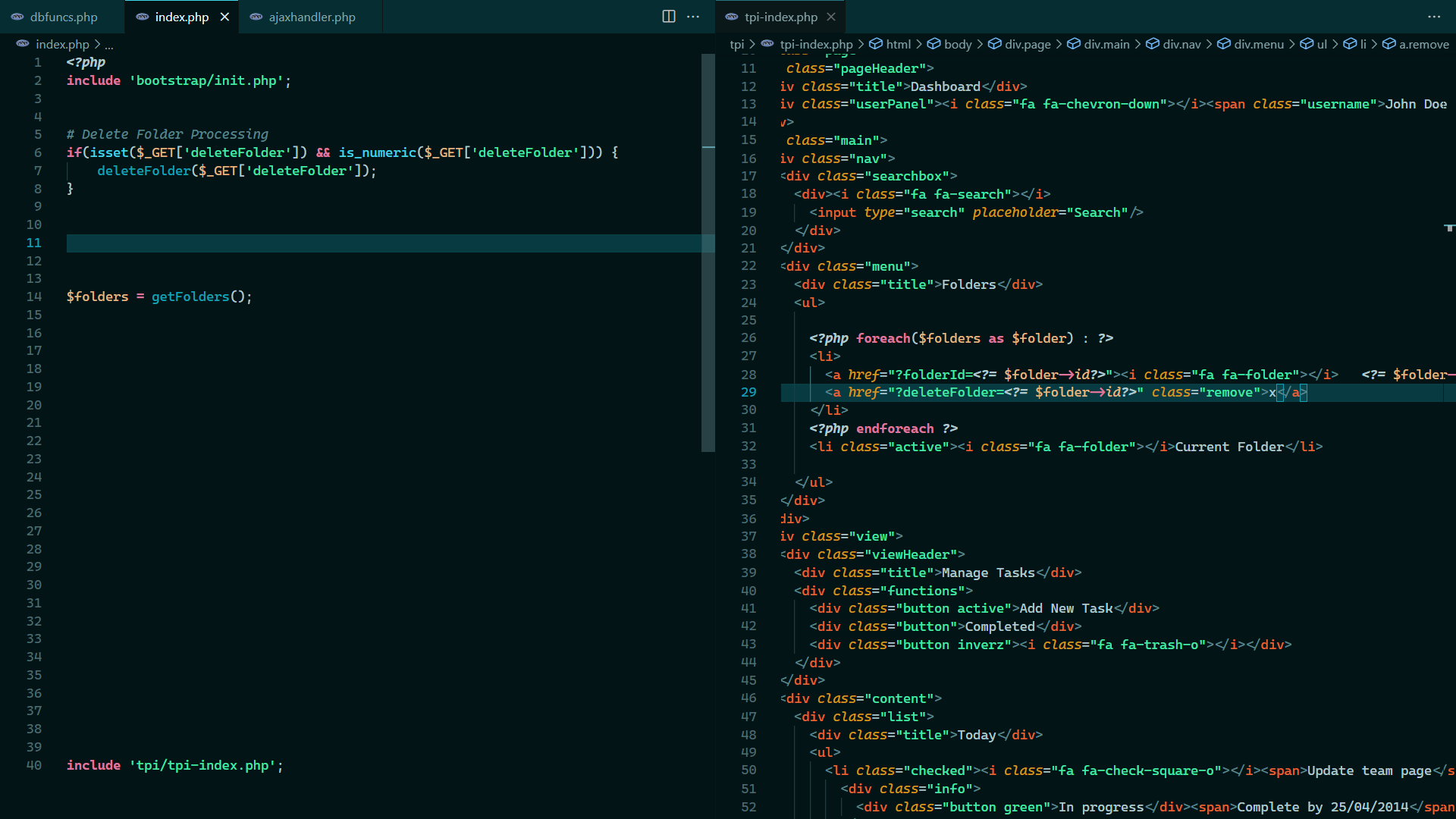Click endforeach keyword on line 31
This screenshot has height=819, width=1456.
coord(895,428)
